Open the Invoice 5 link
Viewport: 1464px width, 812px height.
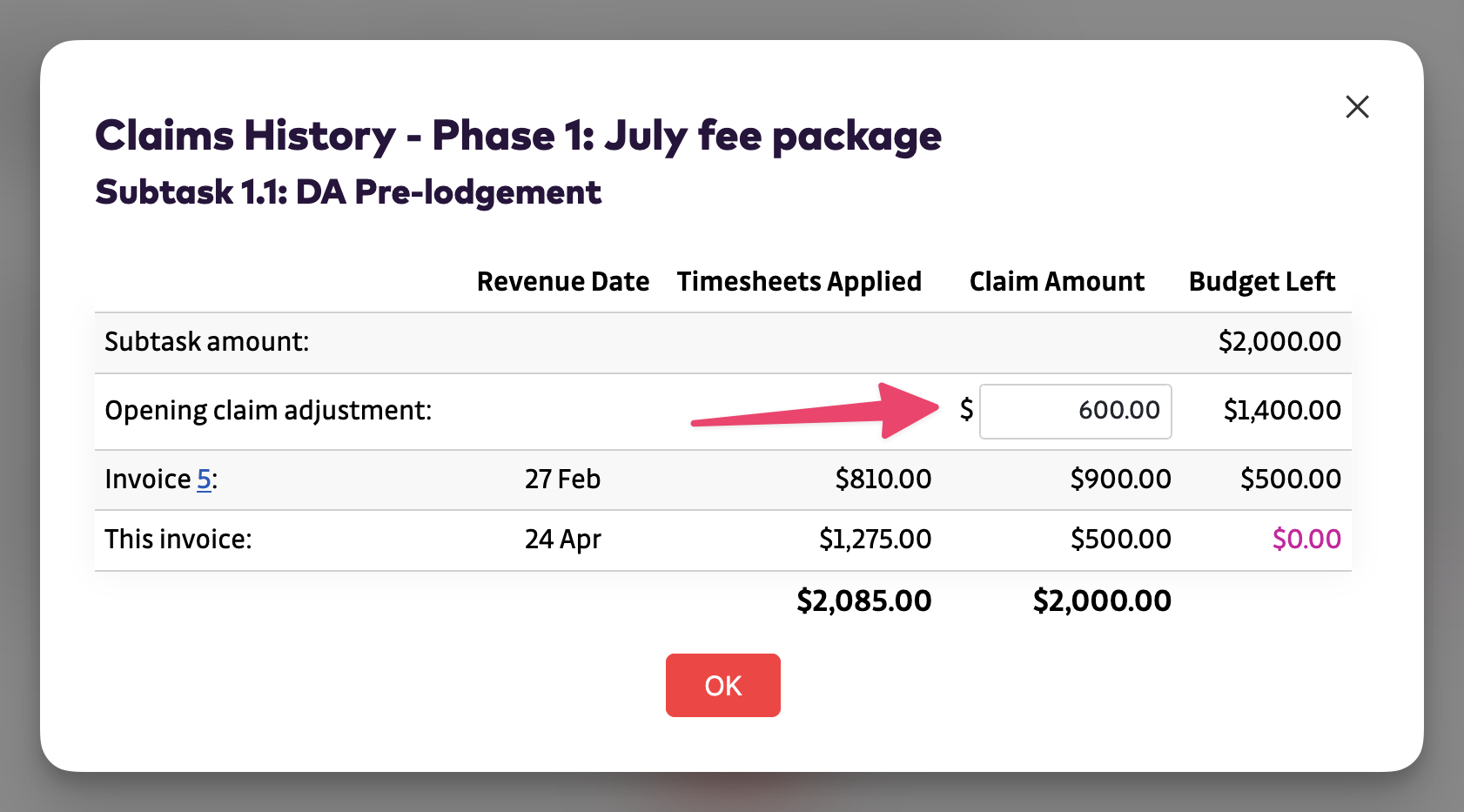(x=205, y=479)
